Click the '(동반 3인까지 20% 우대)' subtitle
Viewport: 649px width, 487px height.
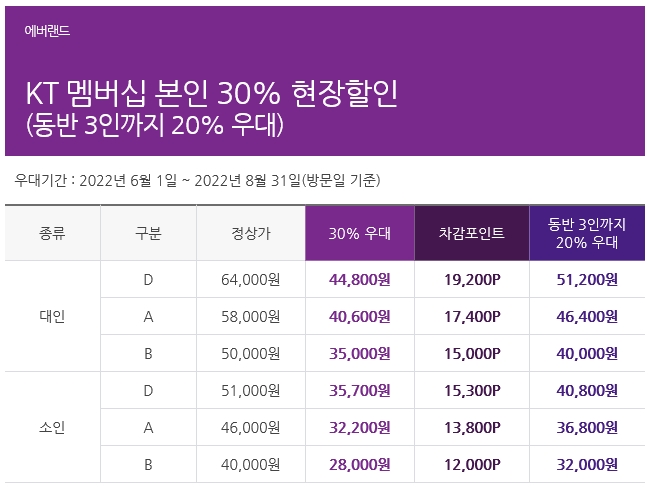tap(155, 125)
